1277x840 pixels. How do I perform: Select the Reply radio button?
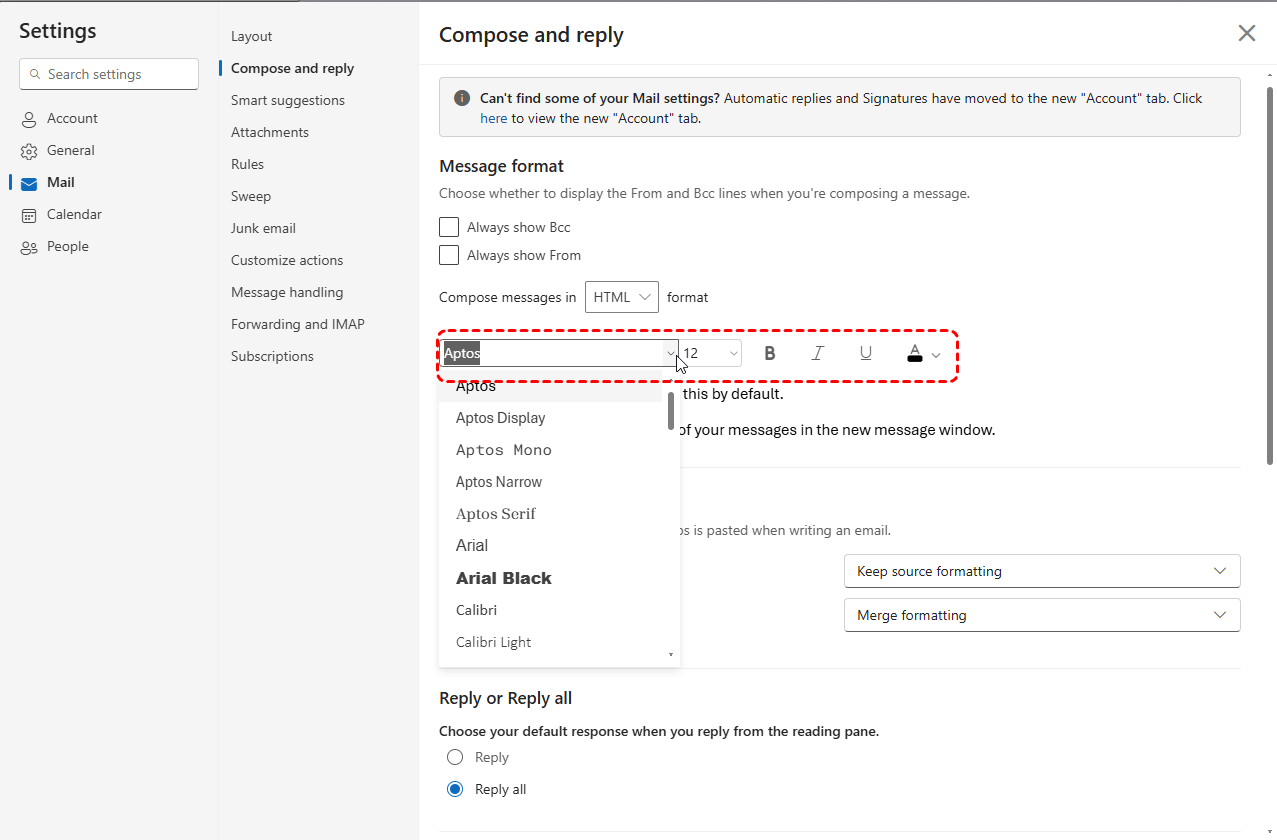click(455, 757)
